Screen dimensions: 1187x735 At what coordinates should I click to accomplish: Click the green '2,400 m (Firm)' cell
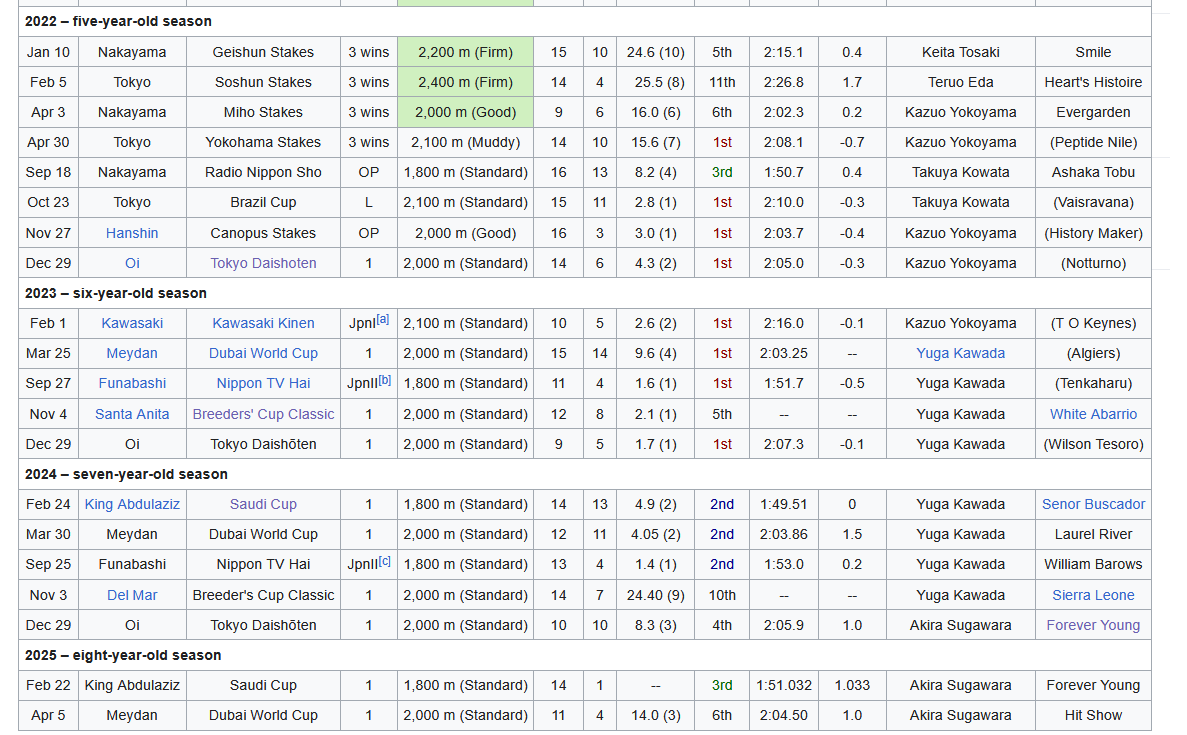465,83
